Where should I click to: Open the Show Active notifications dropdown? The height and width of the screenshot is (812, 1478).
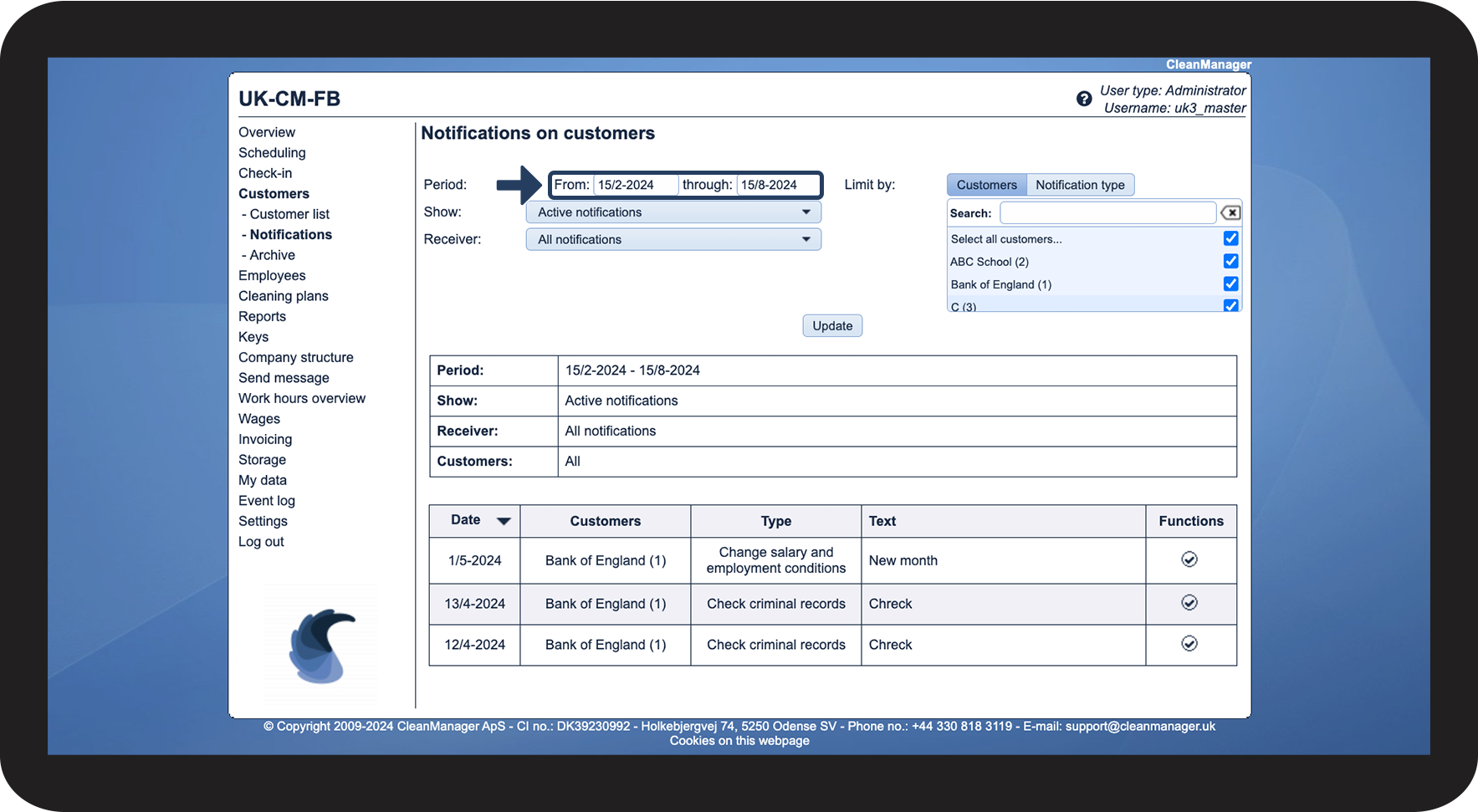(x=673, y=212)
